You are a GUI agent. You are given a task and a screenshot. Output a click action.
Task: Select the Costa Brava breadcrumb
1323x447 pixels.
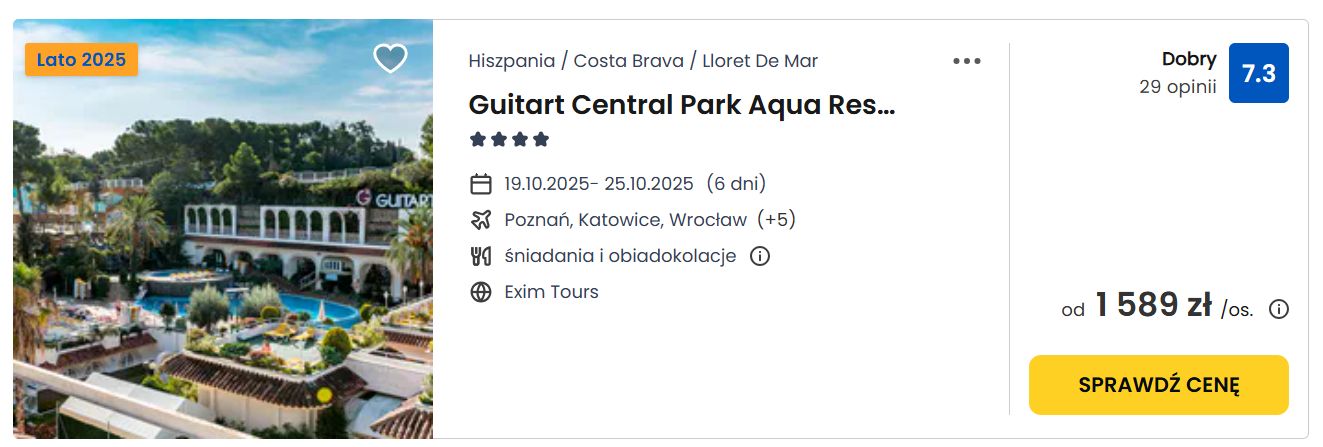click(x=629, y=61)
